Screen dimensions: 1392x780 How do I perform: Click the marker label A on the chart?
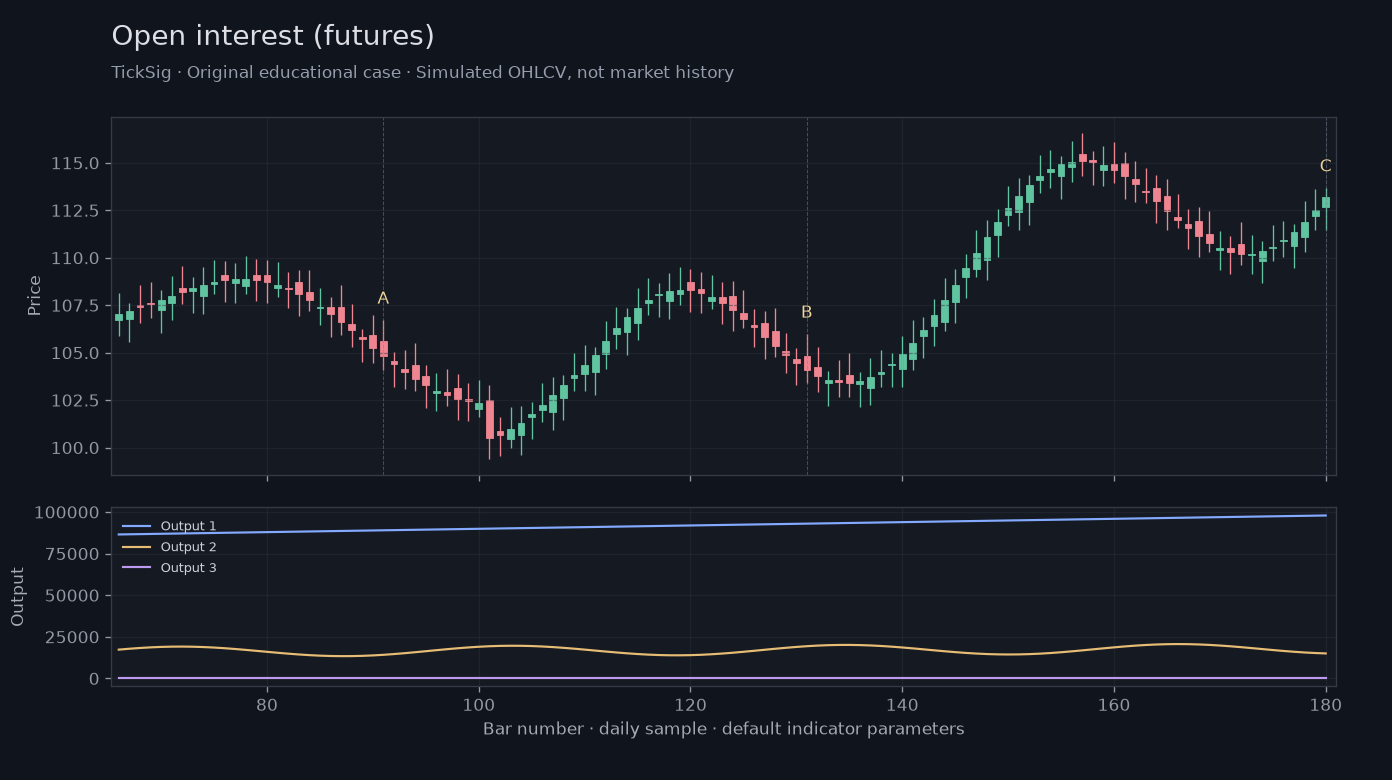(383, 298)
